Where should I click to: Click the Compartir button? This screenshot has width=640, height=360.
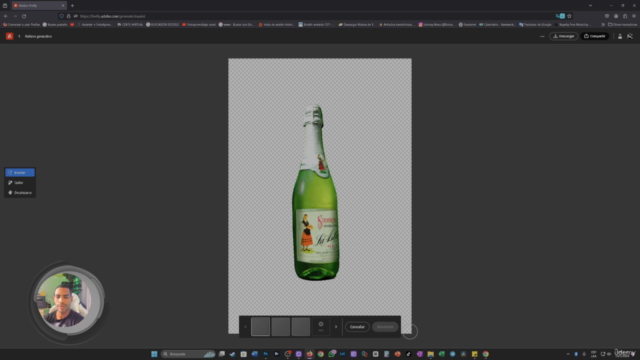595,36
